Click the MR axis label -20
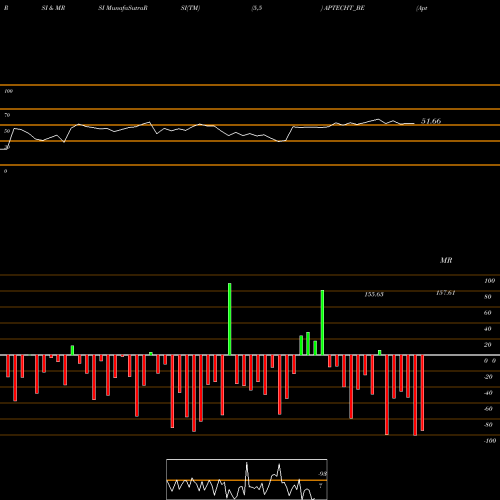Viewport: 500px width, 500px height. [488, 377]
